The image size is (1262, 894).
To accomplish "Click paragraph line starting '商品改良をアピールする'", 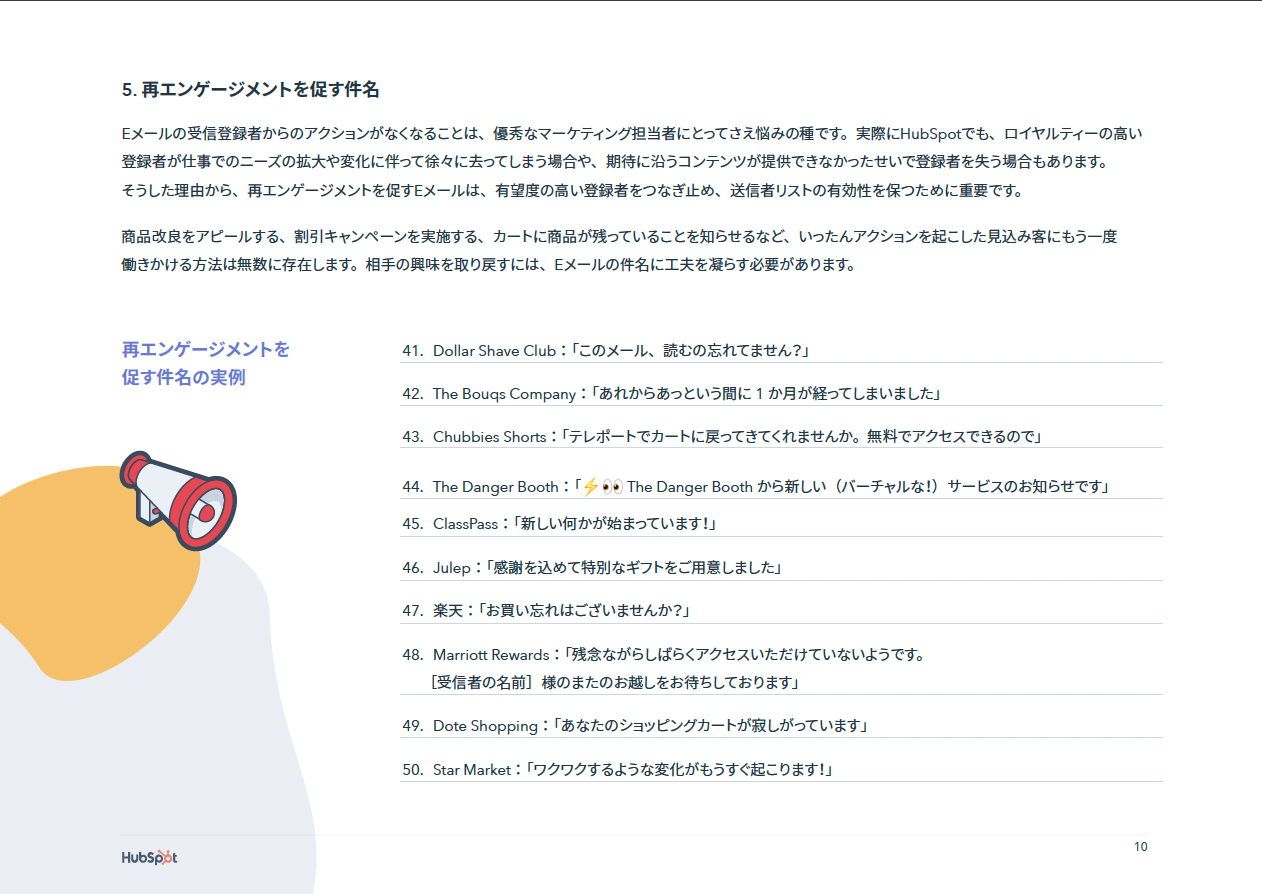I will tap(619, 238).
